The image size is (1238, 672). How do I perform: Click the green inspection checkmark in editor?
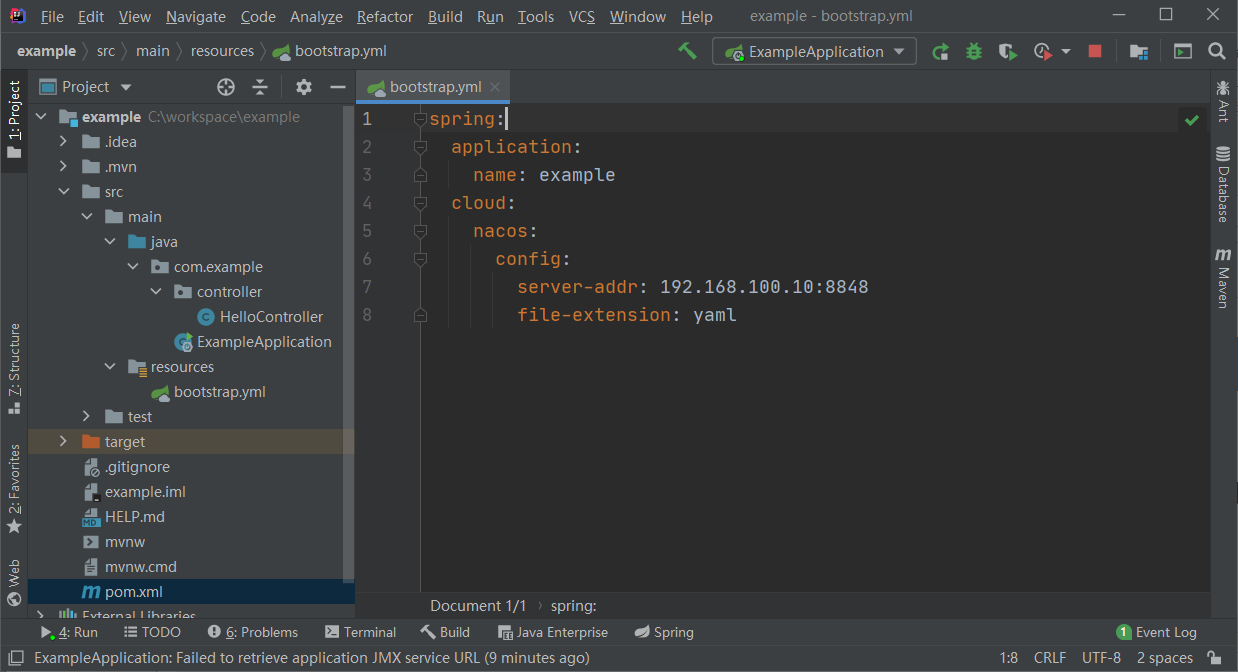[1191, 120]
